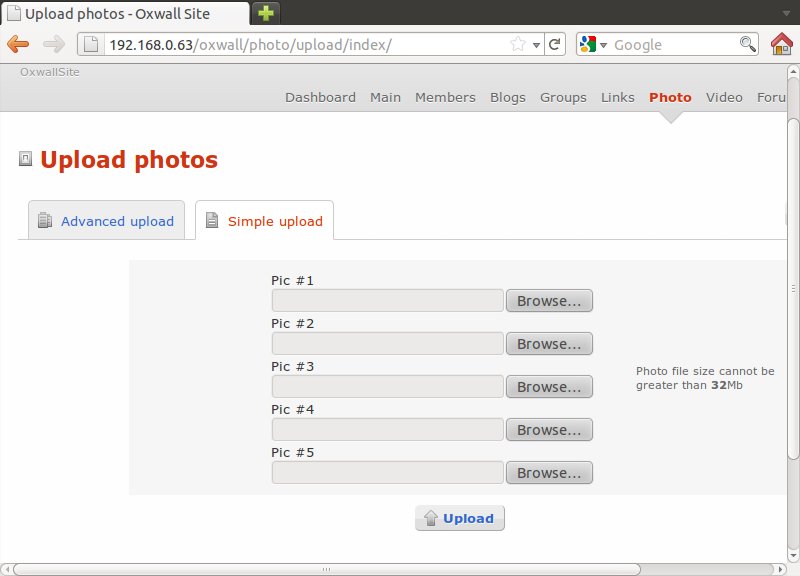Open the Groups menu item
This screenshot has height=576, width=800.
pyautogui.click(x=563, y=97)
